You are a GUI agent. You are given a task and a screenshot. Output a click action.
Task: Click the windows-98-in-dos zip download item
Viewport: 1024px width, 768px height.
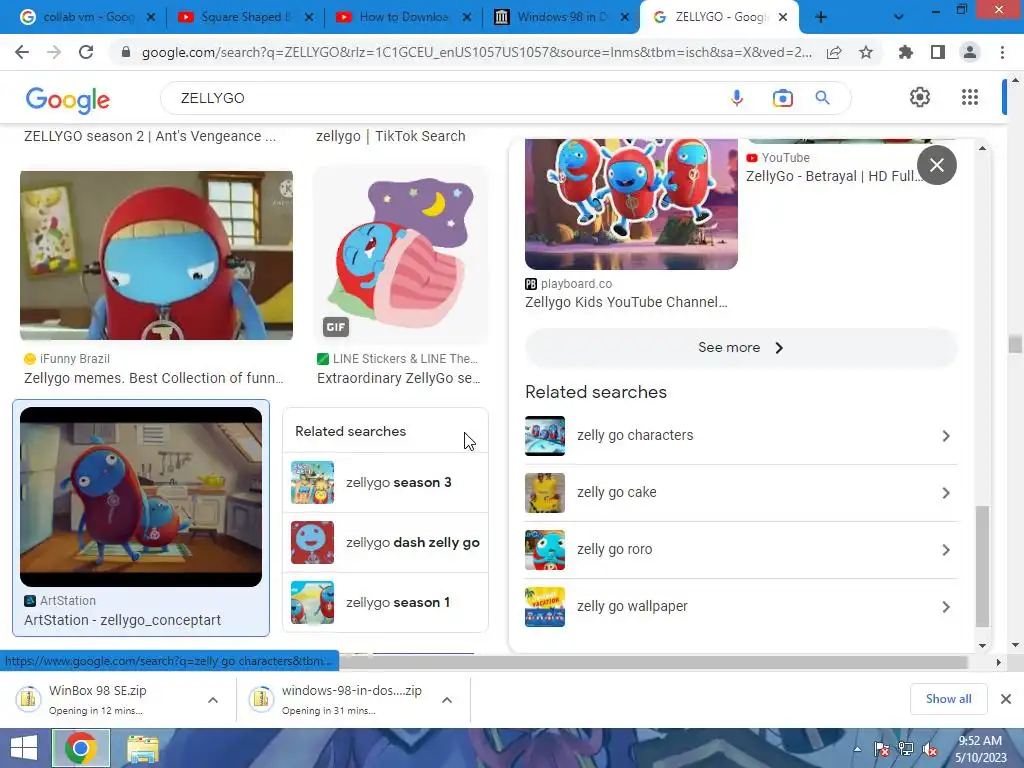pyautogui.click(x=340, y=699)
